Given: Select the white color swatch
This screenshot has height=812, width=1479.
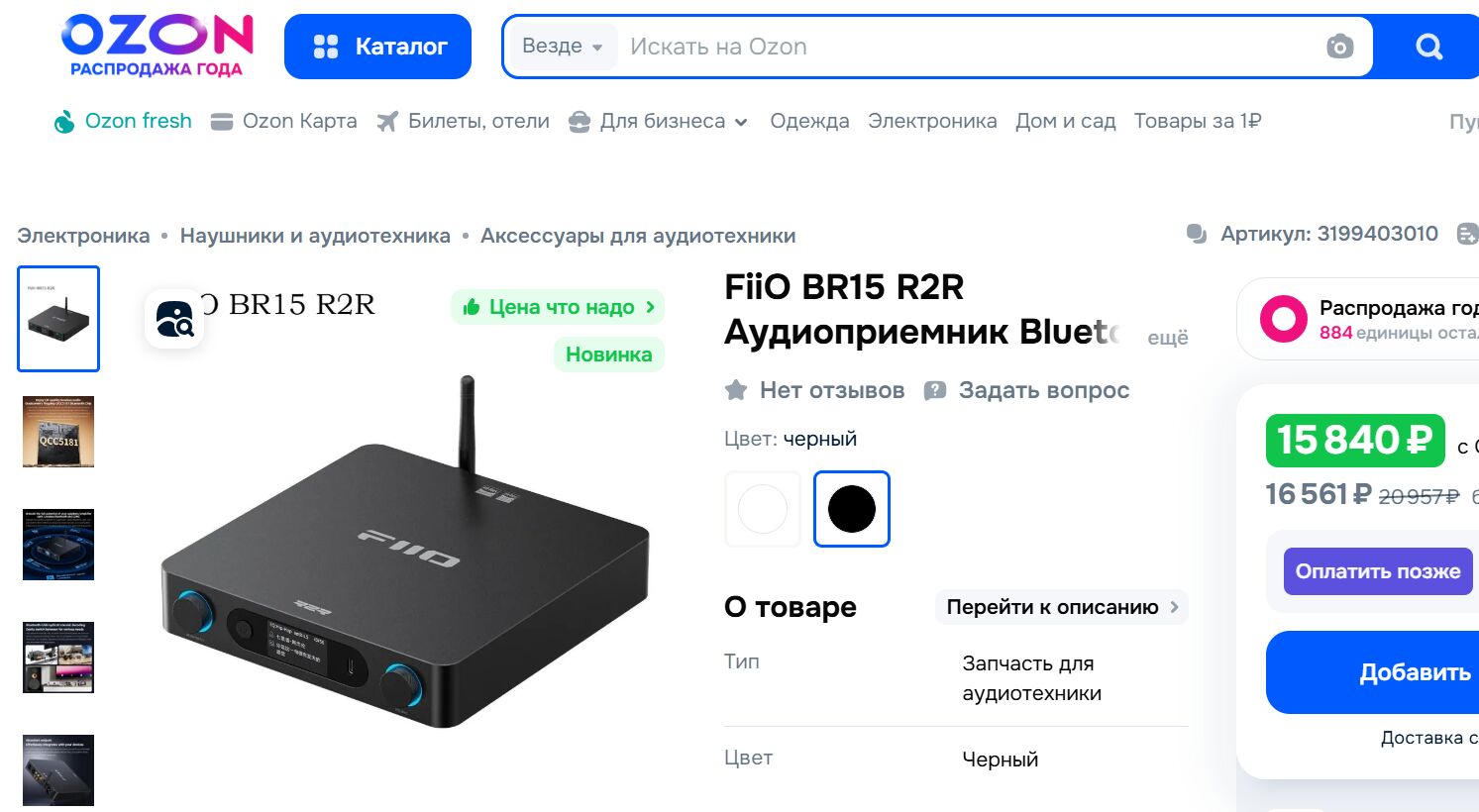Looking at the screenshot, I should (763, 509).
